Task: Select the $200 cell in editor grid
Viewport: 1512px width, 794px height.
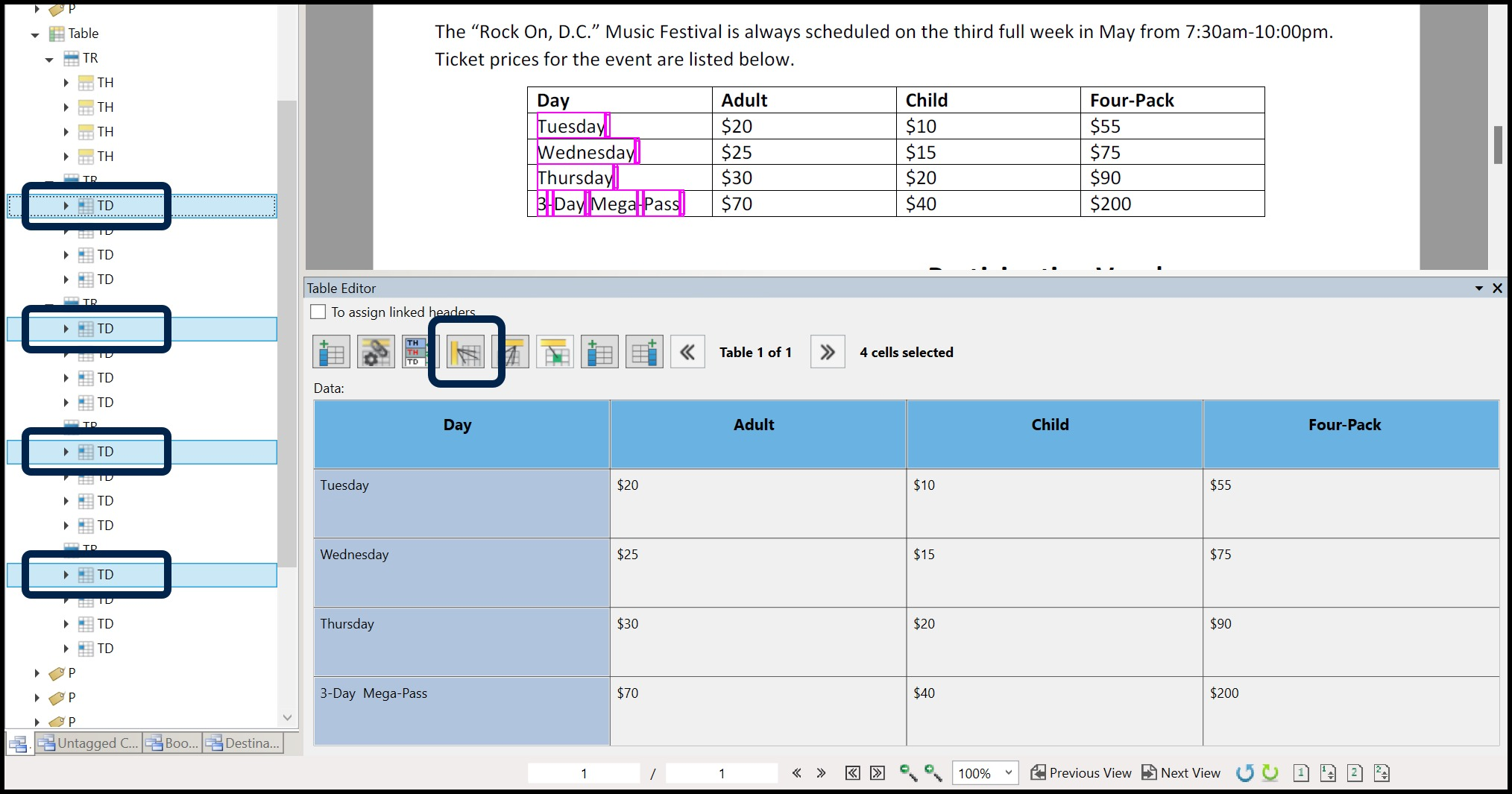Action: click(1351, 711)
